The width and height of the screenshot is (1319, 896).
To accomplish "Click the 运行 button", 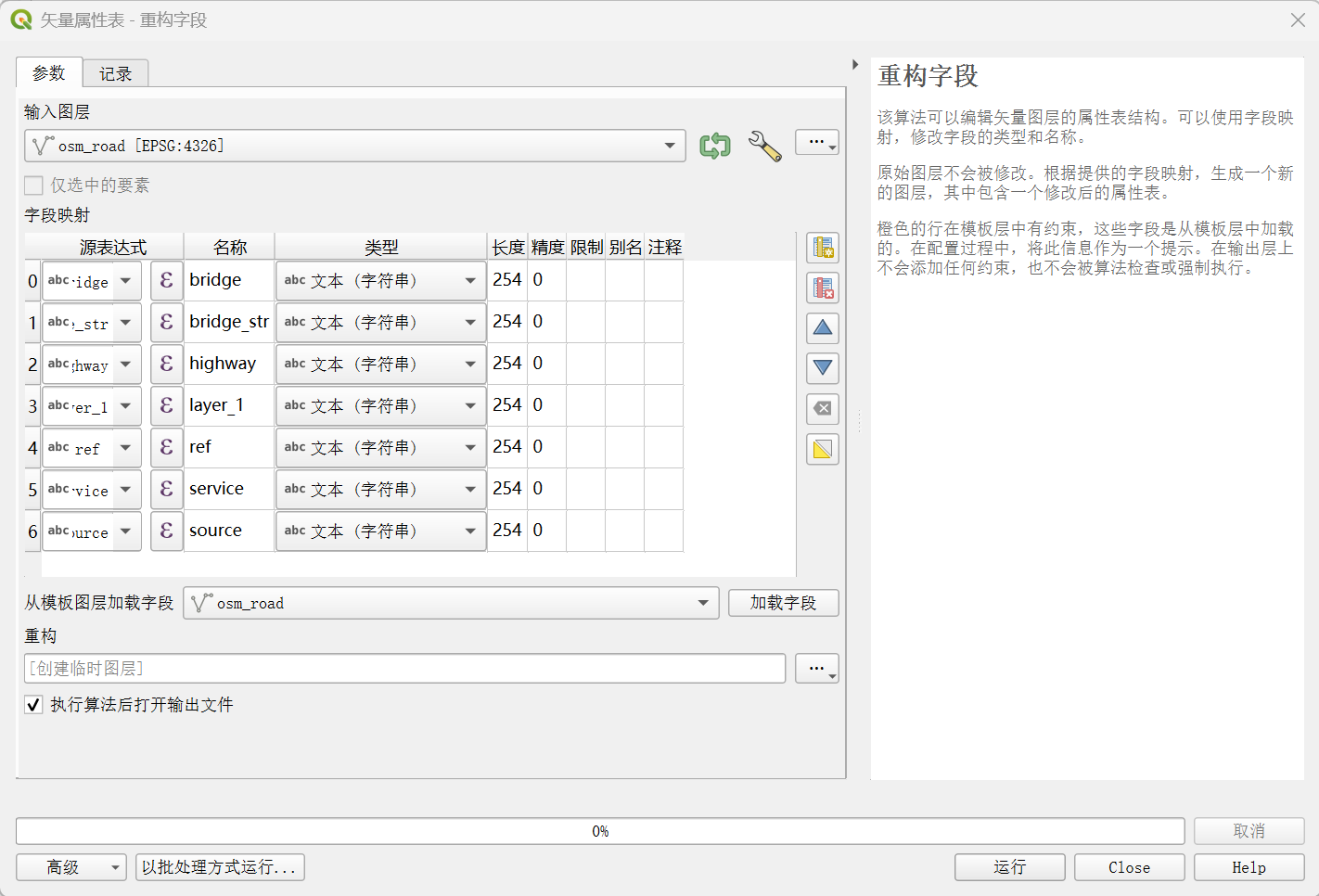I will 1010,867.
